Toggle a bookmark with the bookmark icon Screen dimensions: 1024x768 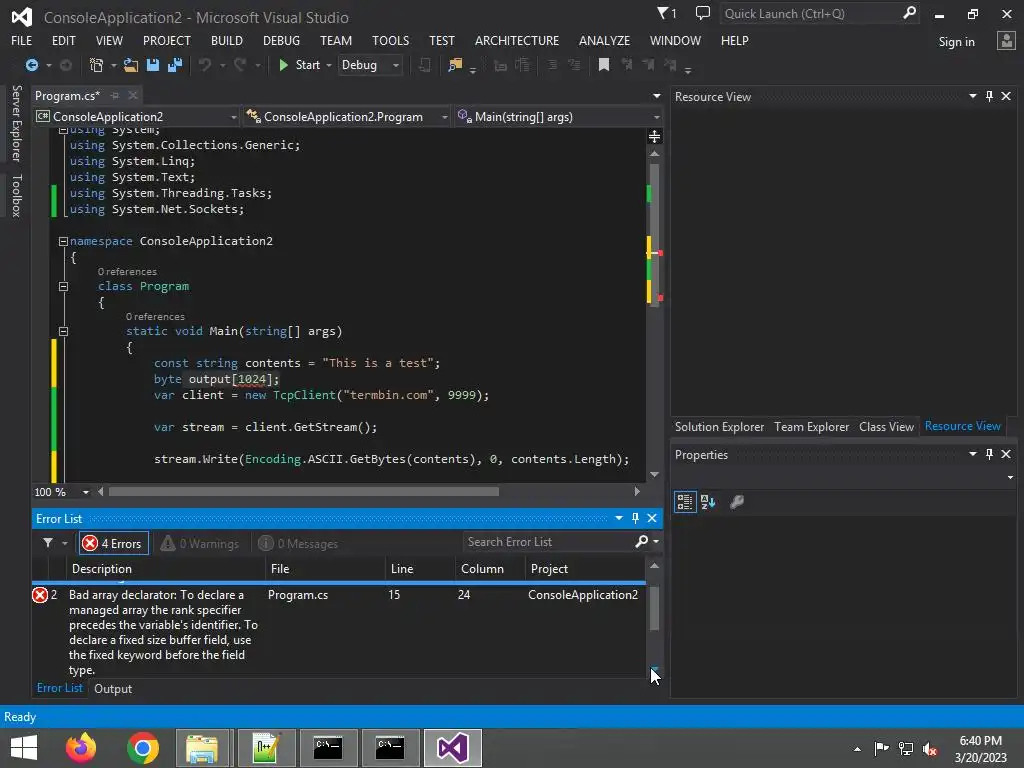(604, 65)
